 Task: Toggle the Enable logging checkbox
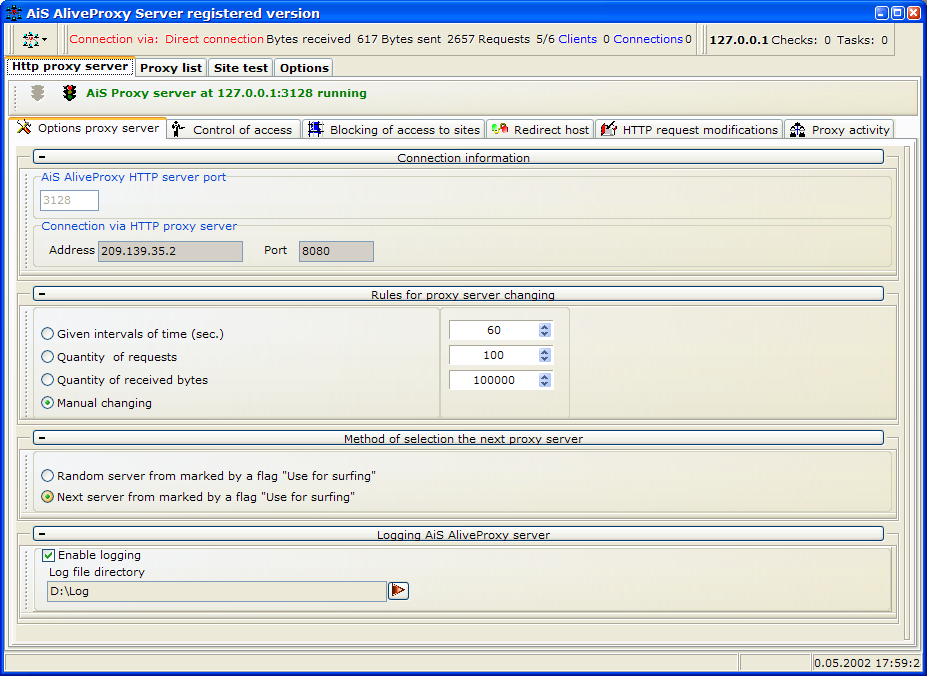48,555
